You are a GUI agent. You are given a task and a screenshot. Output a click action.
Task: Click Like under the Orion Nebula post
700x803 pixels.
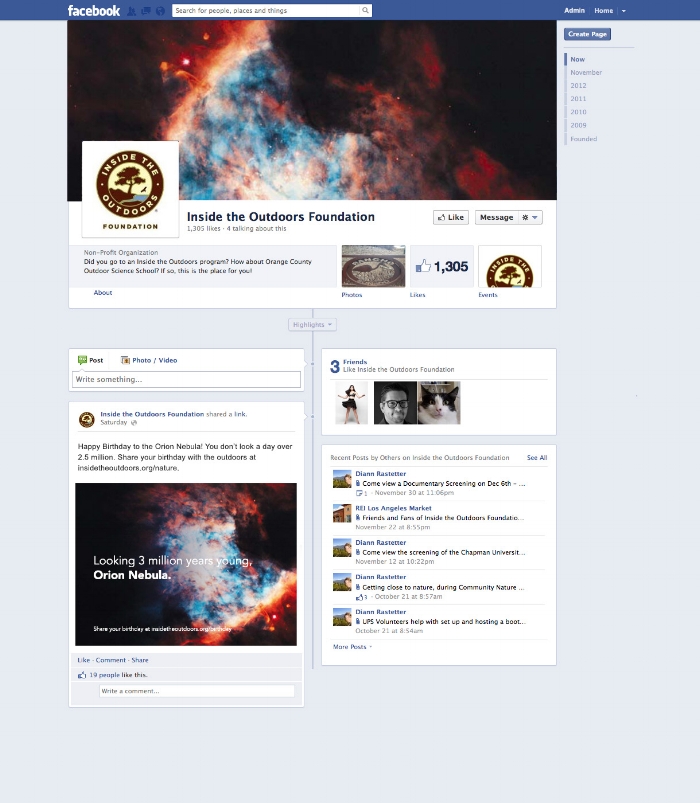click(83, 660)
